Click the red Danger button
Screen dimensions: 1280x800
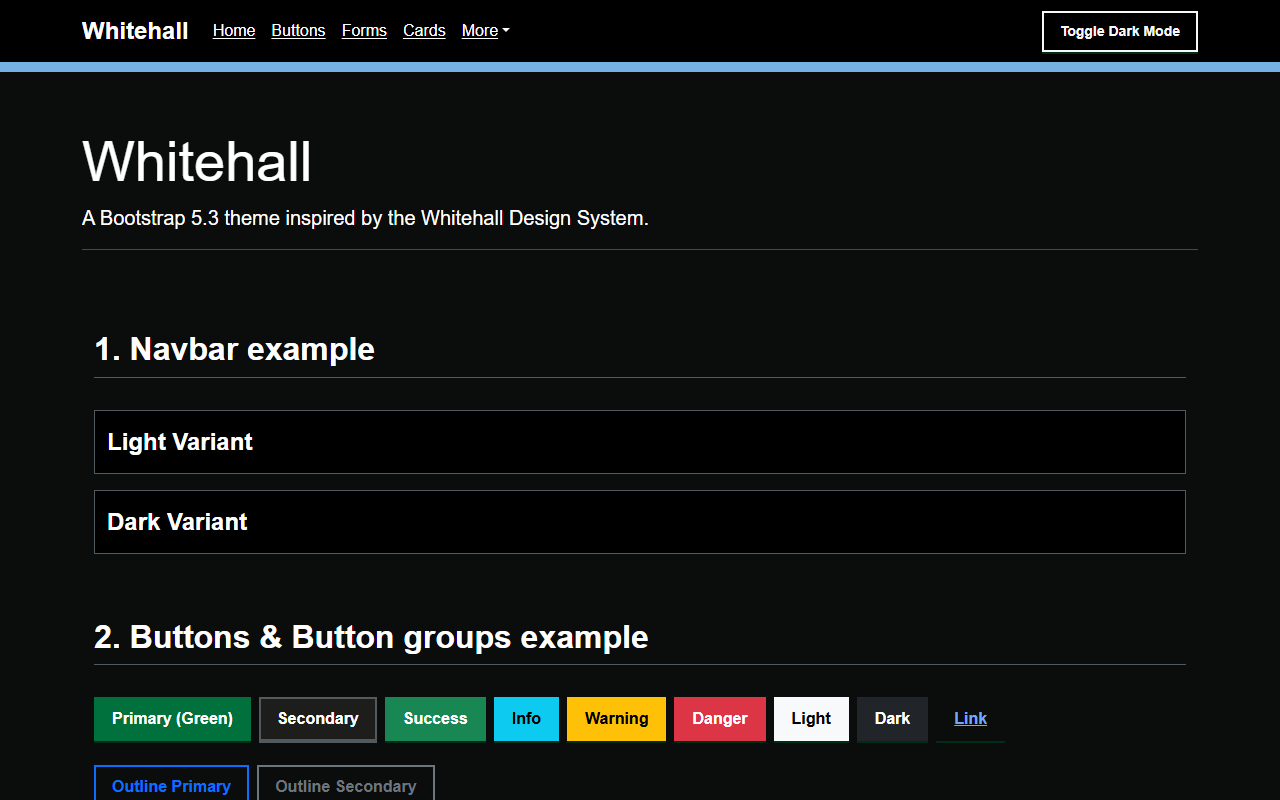click(720, 719)
